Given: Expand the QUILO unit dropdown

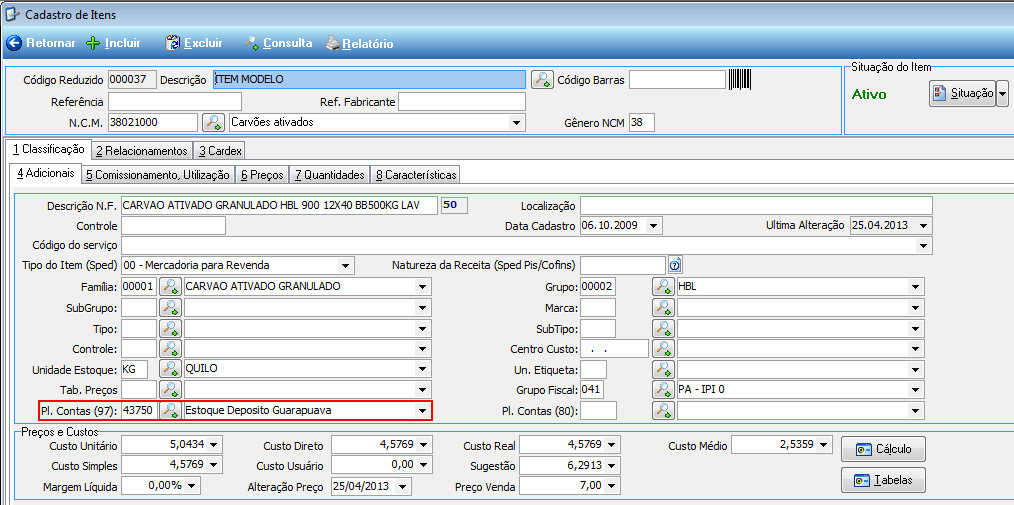Looking at the screenshot, I should pyautogui.click(x=423, y=369).
